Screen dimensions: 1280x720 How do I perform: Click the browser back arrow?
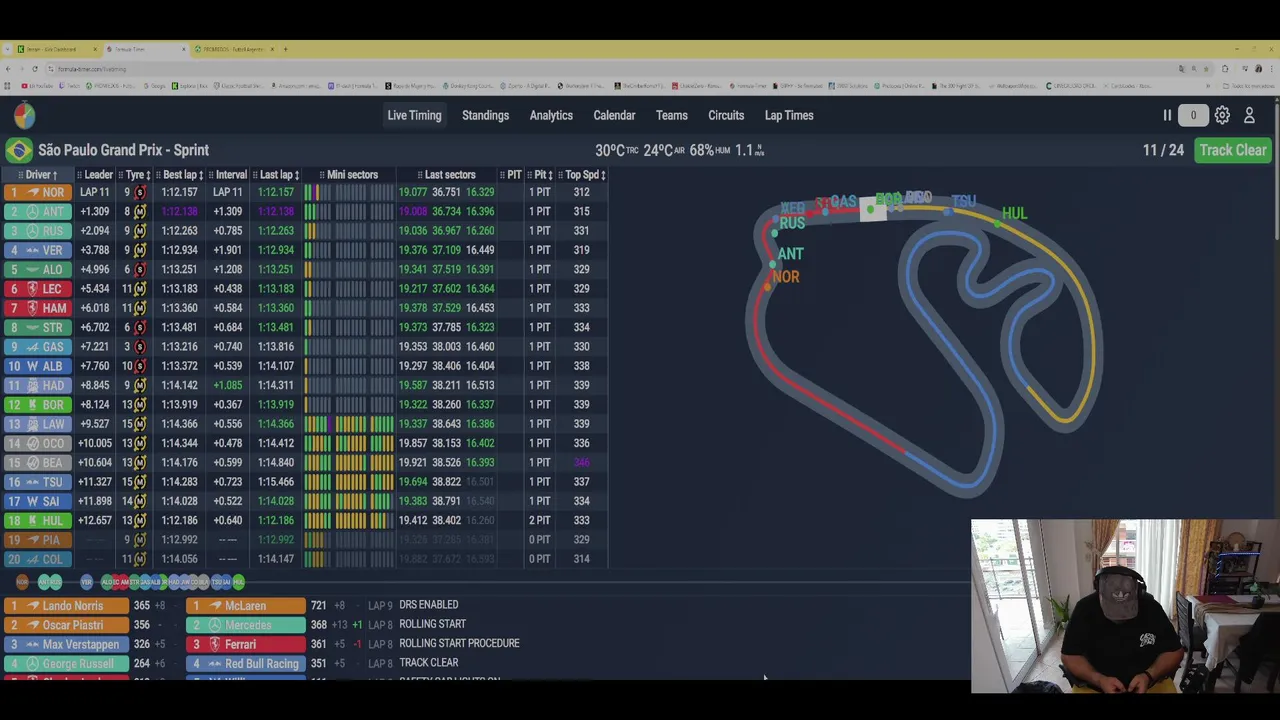(8, 69)
